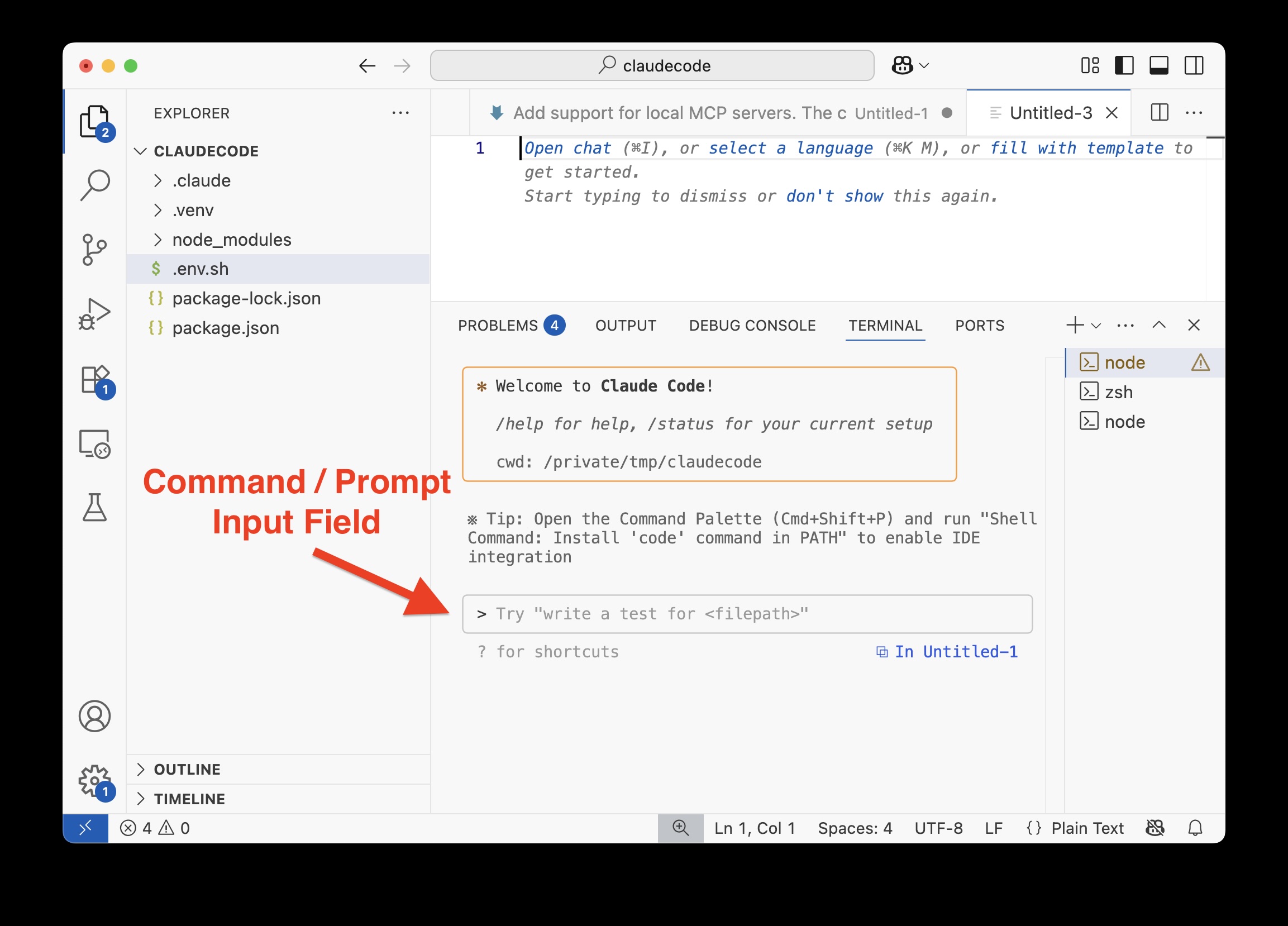The image size is (1288, 926).
Task: Show errors and warnings count
Action: [155, 828]
